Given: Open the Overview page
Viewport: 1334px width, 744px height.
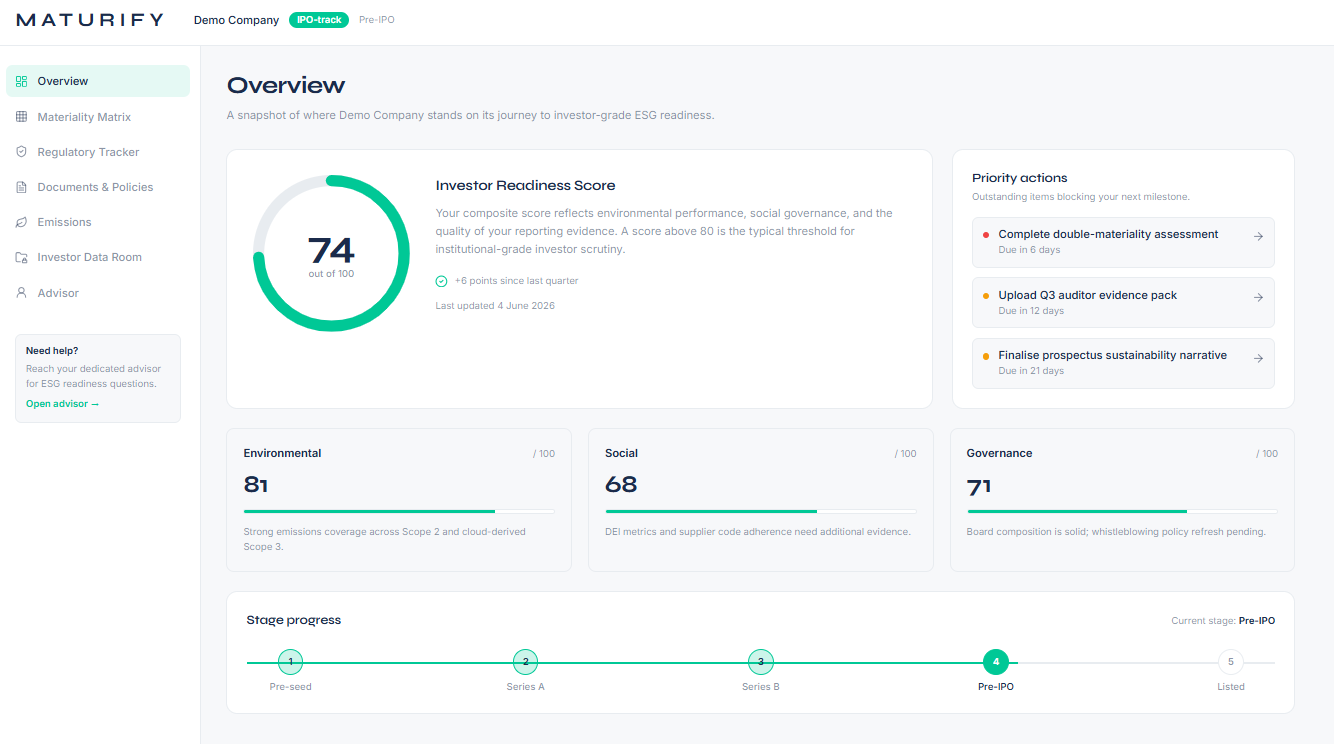Looking at the screenshot, I should click(98, 81).
